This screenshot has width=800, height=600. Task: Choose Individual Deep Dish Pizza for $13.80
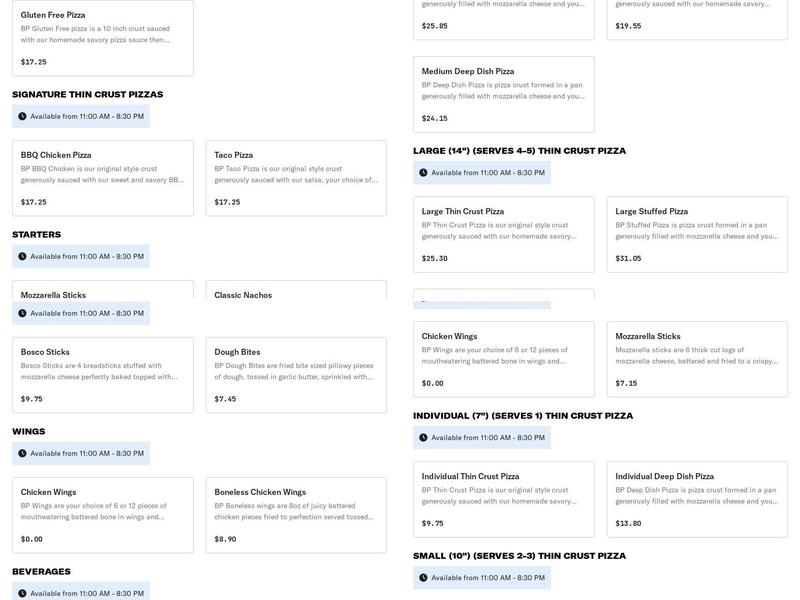pos(697,499)
